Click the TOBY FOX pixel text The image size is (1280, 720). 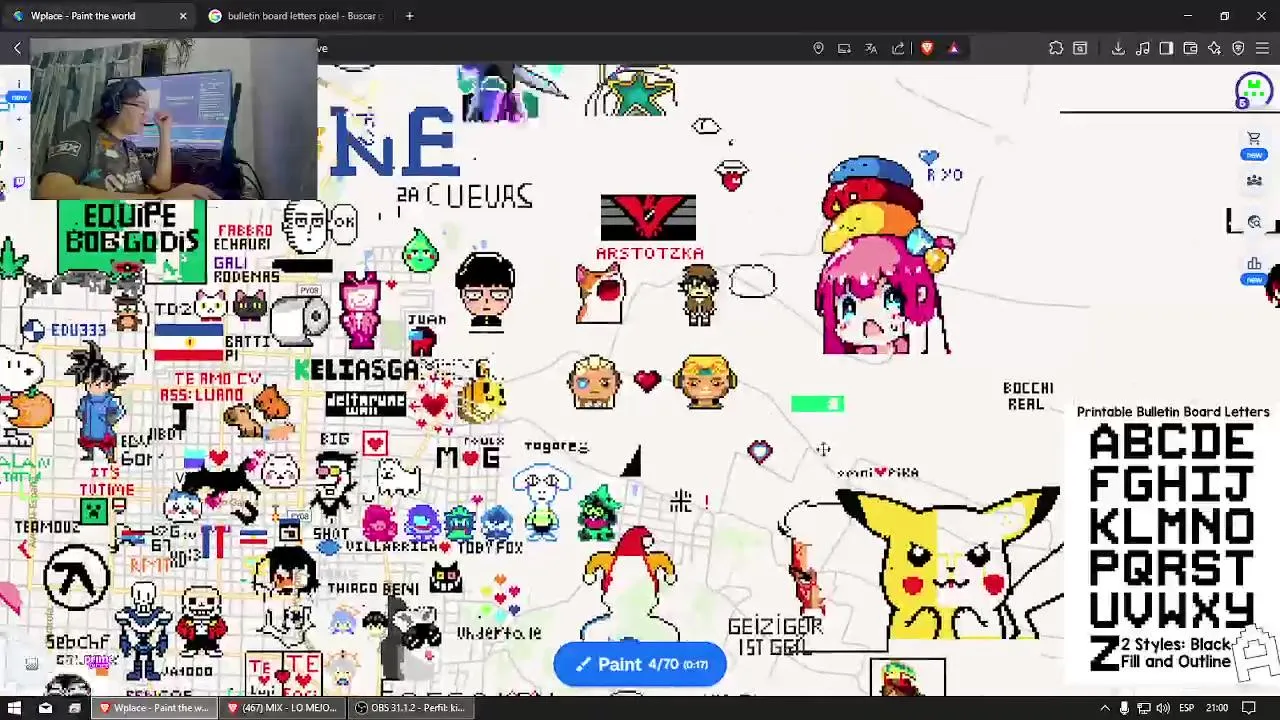click(490, 547)
